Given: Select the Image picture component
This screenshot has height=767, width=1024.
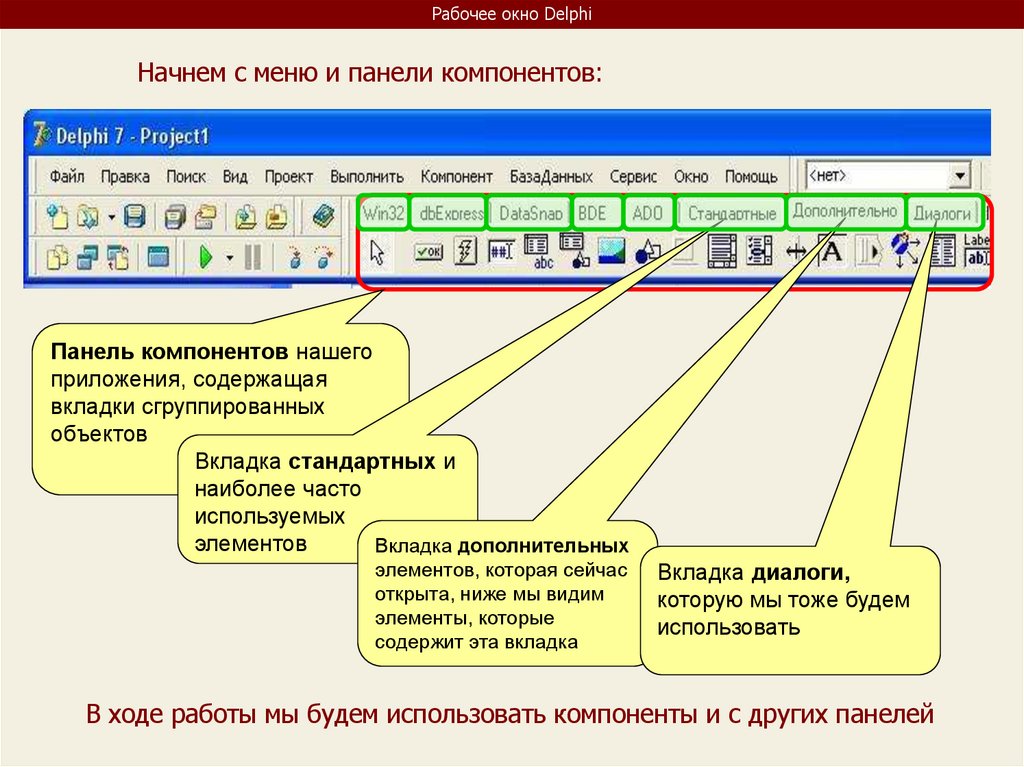Looking at the screenshot, I should pyautogui.click(x=611, y=252).
